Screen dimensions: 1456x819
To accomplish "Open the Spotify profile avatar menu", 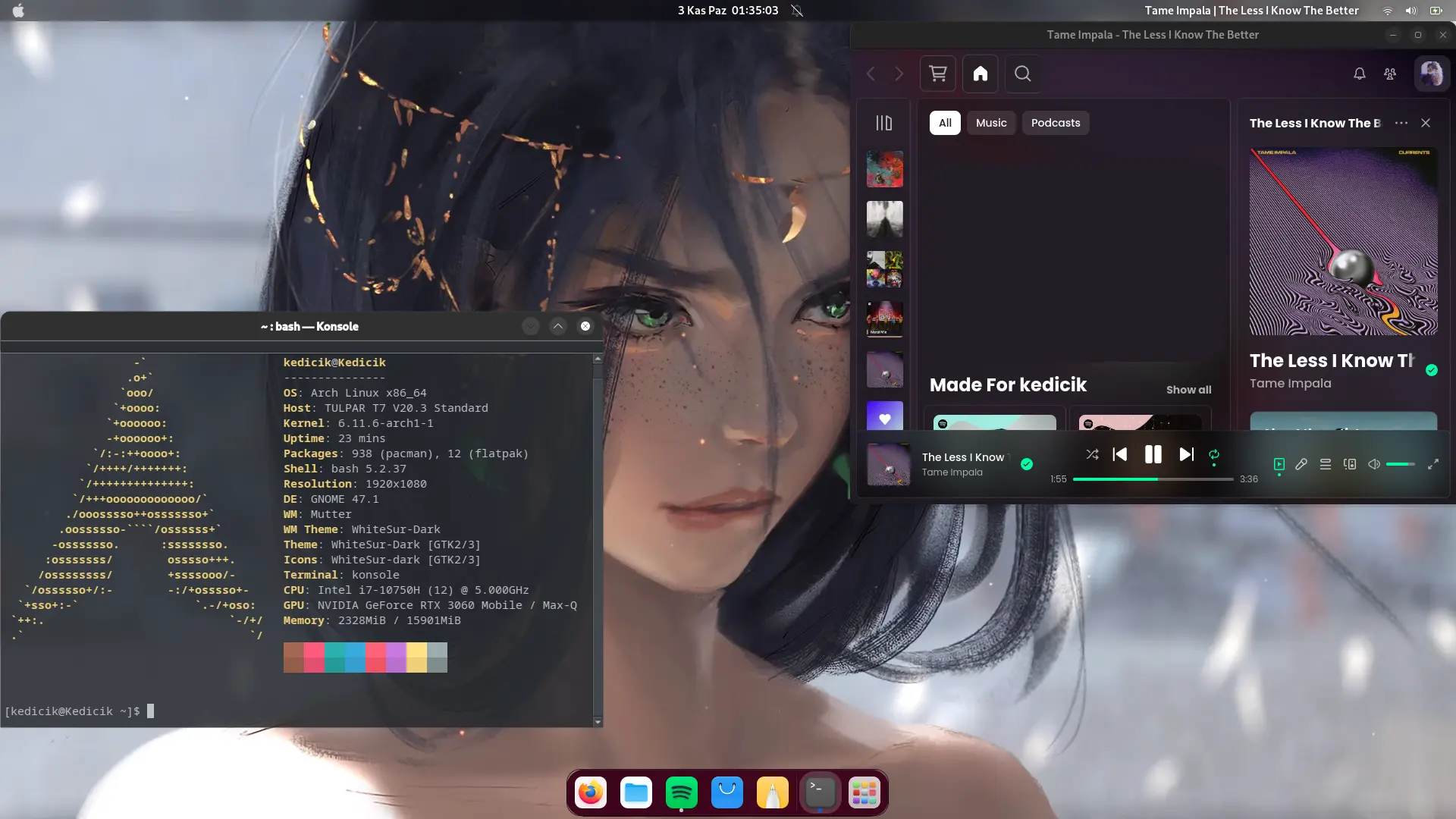I will click(x=1432, y=74).
